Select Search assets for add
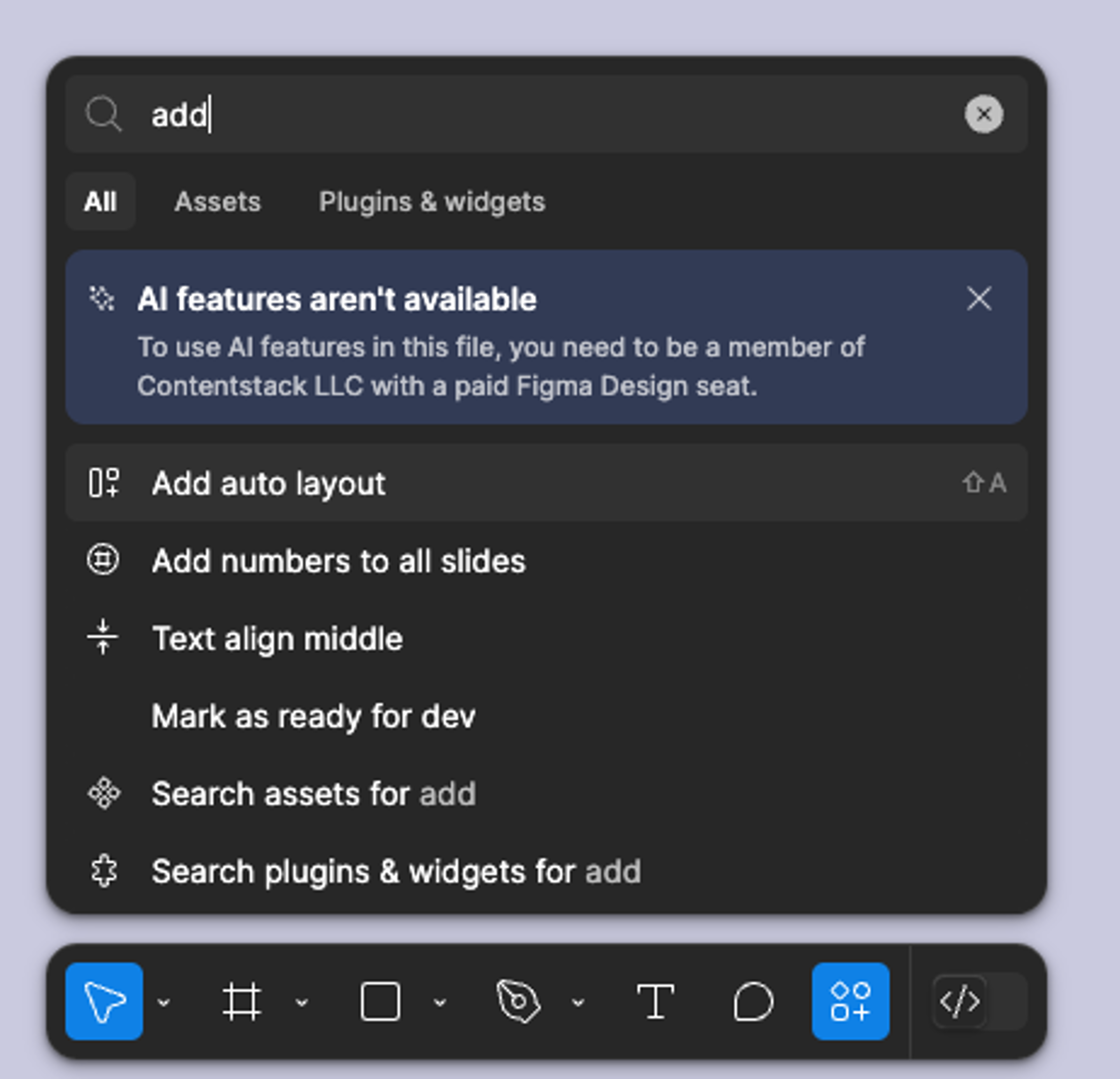This screenshot has width=1120, height=1079. (x=546, y=793)
